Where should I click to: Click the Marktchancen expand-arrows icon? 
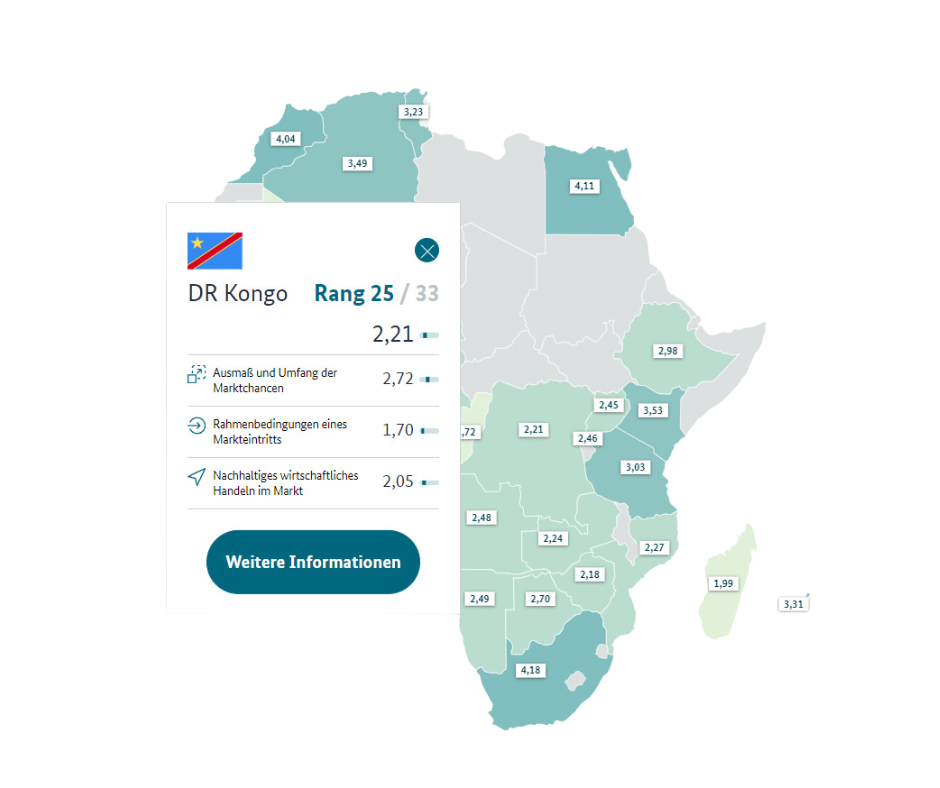(x=197, y=374)
